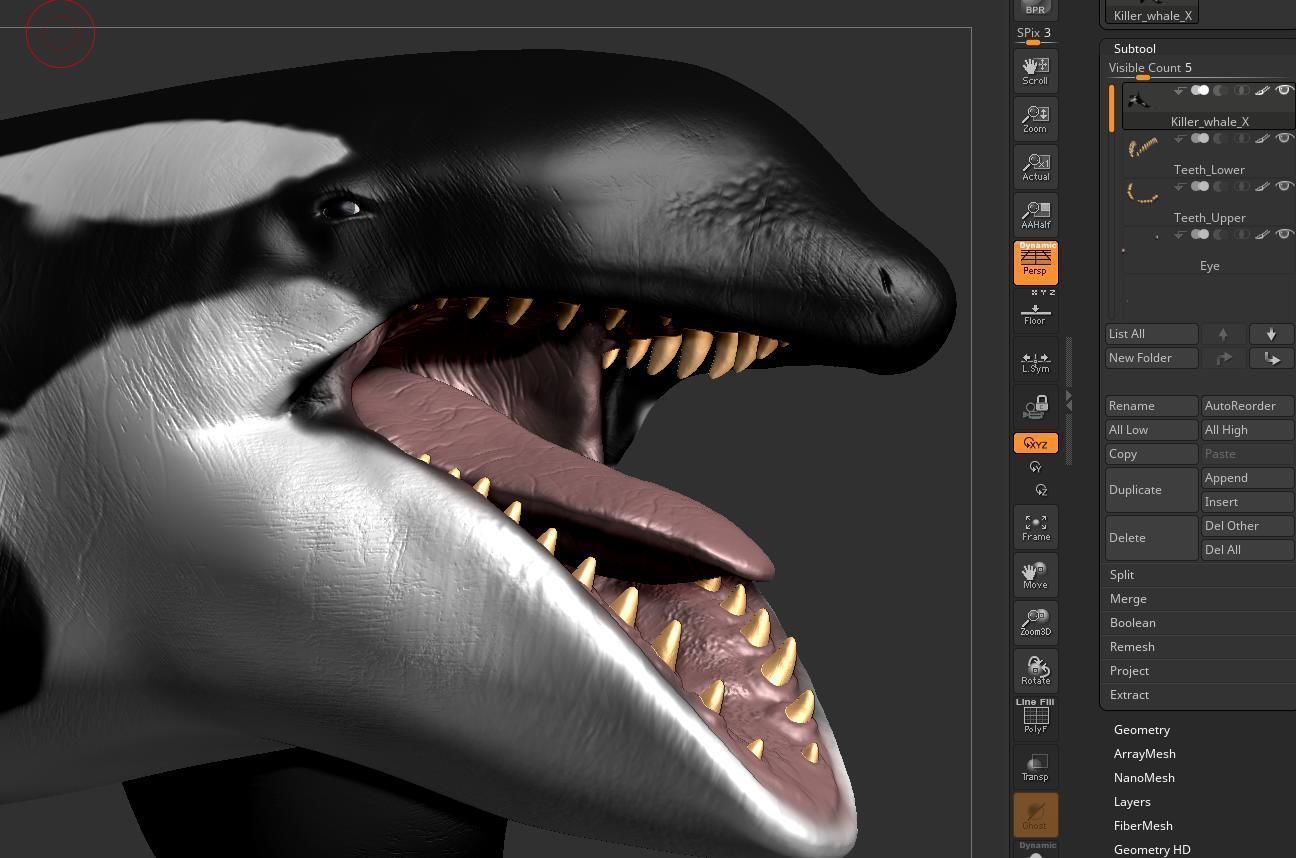Hide the Killer_whale_X subtool via eye icon
Viewport: 1296px width, 858px height.
pyautogui.click(x=1284, y=91)
